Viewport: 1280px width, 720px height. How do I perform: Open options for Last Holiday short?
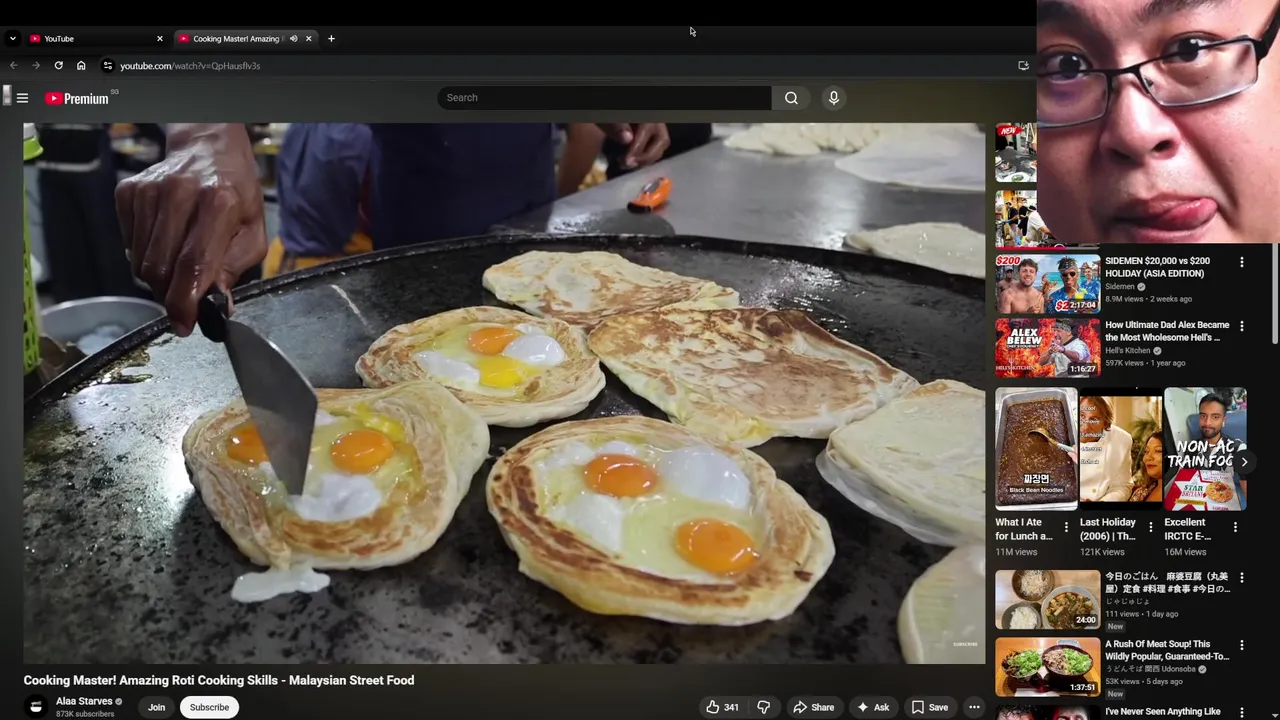point(1150,527)
